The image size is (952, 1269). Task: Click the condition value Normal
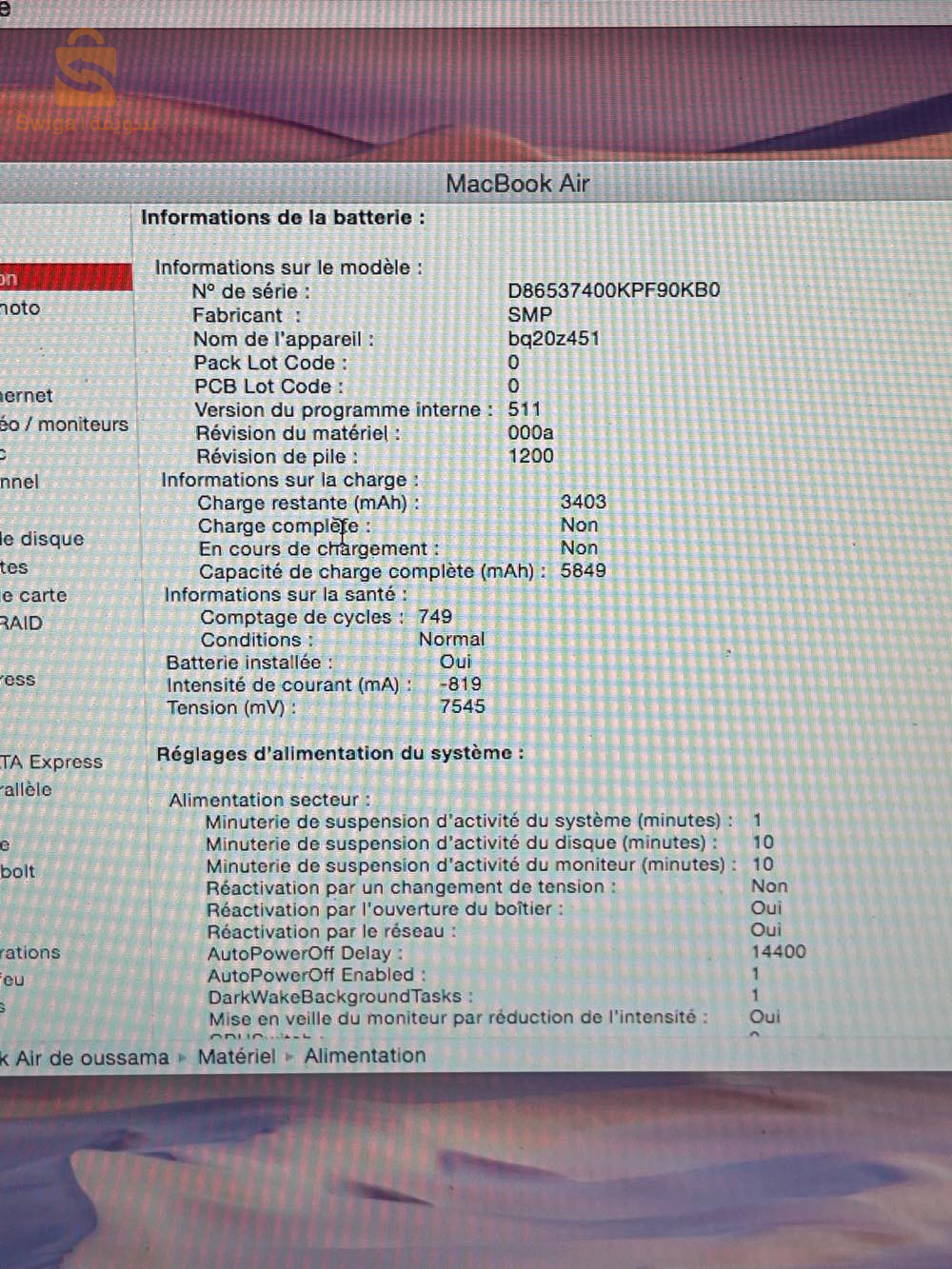[452, 639]
